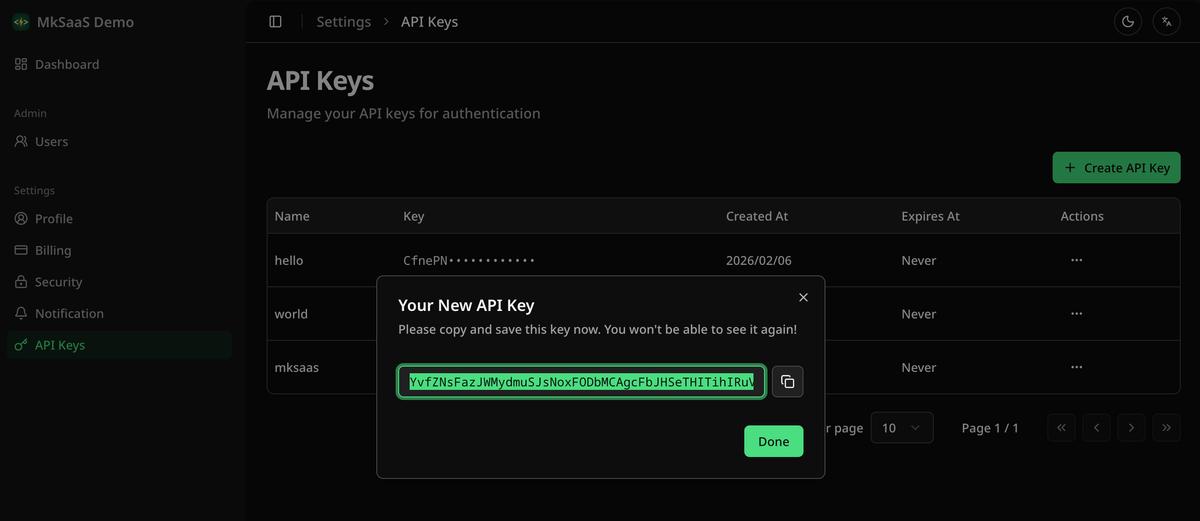Go to the next page arrow

1131,428
